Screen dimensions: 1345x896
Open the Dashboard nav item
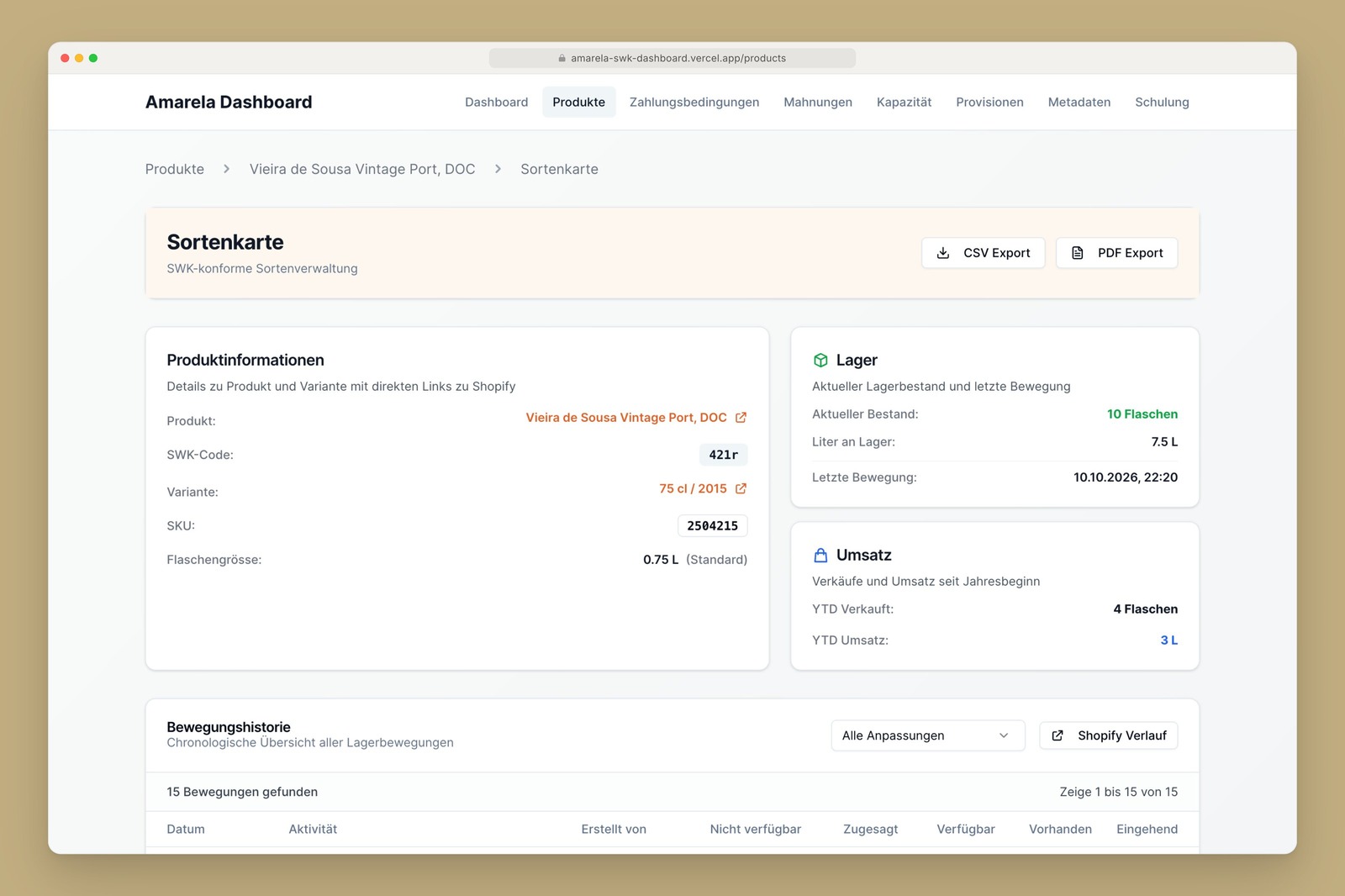(497, 102)
